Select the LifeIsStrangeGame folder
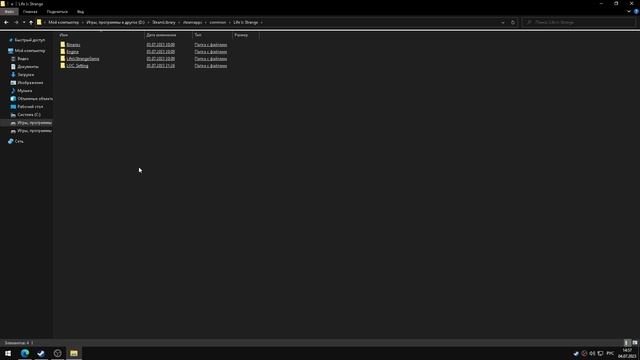The image size is (640, 360). pyautogui.click(x=83, y=58)
